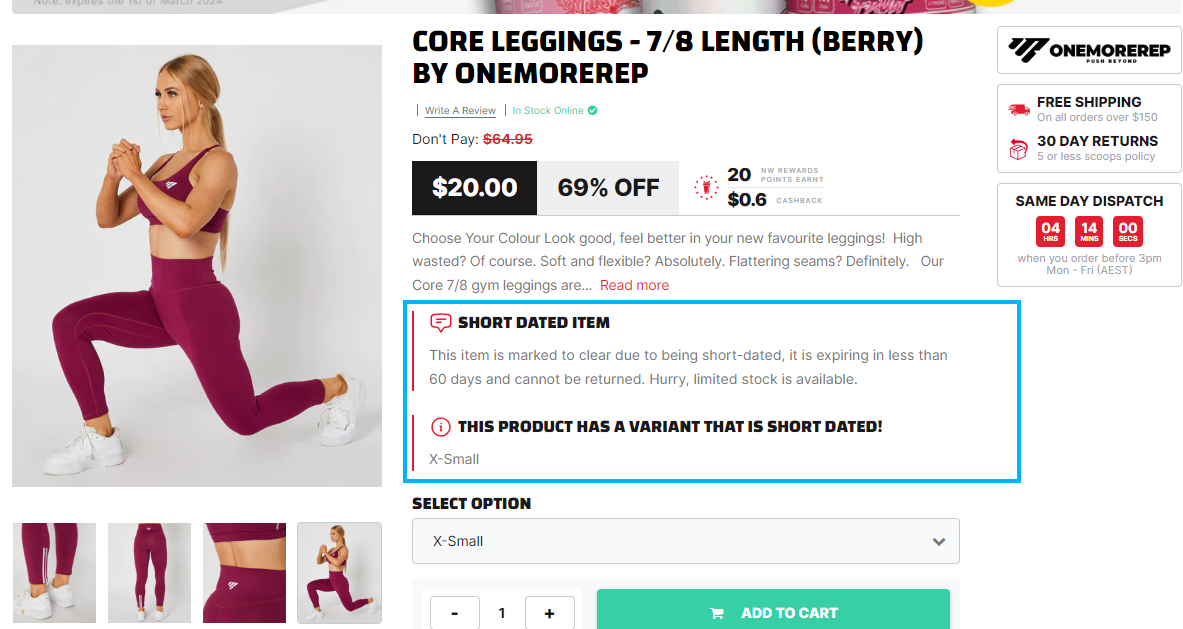Expand the size dropdown chevron arrow
1183x629 pixels.
(938, 541)
